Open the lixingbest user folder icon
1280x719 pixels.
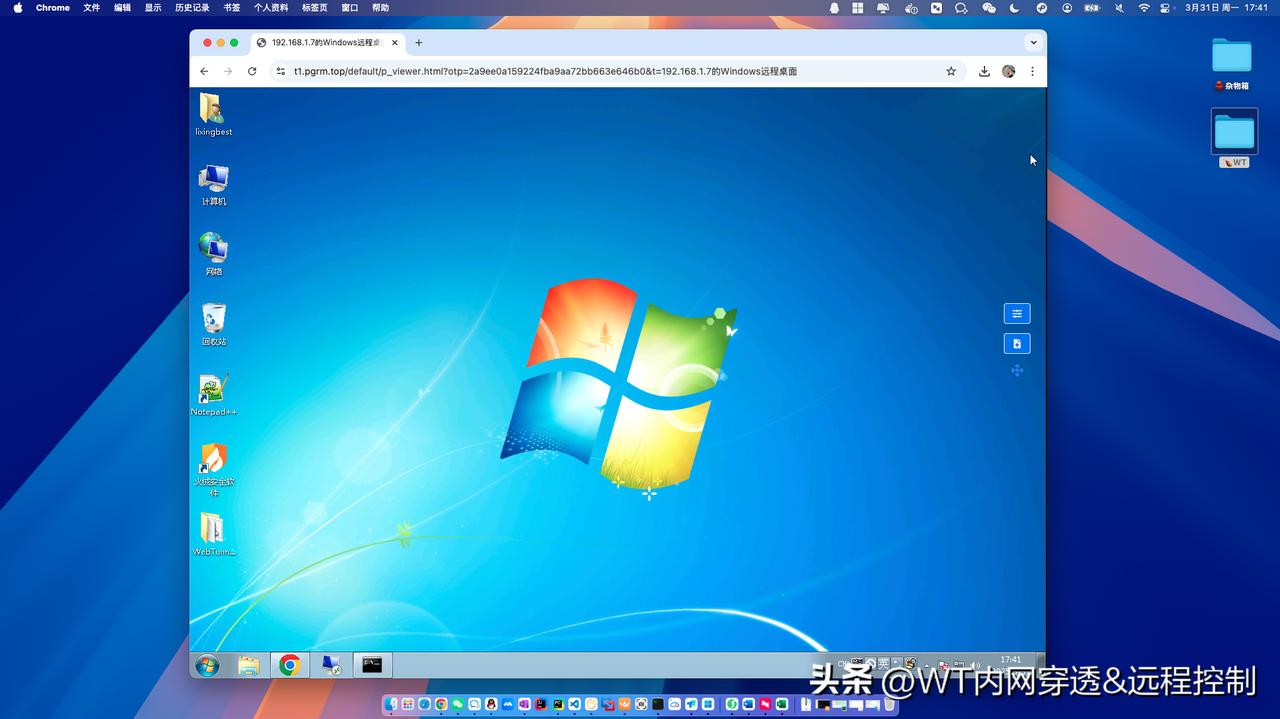212,114
